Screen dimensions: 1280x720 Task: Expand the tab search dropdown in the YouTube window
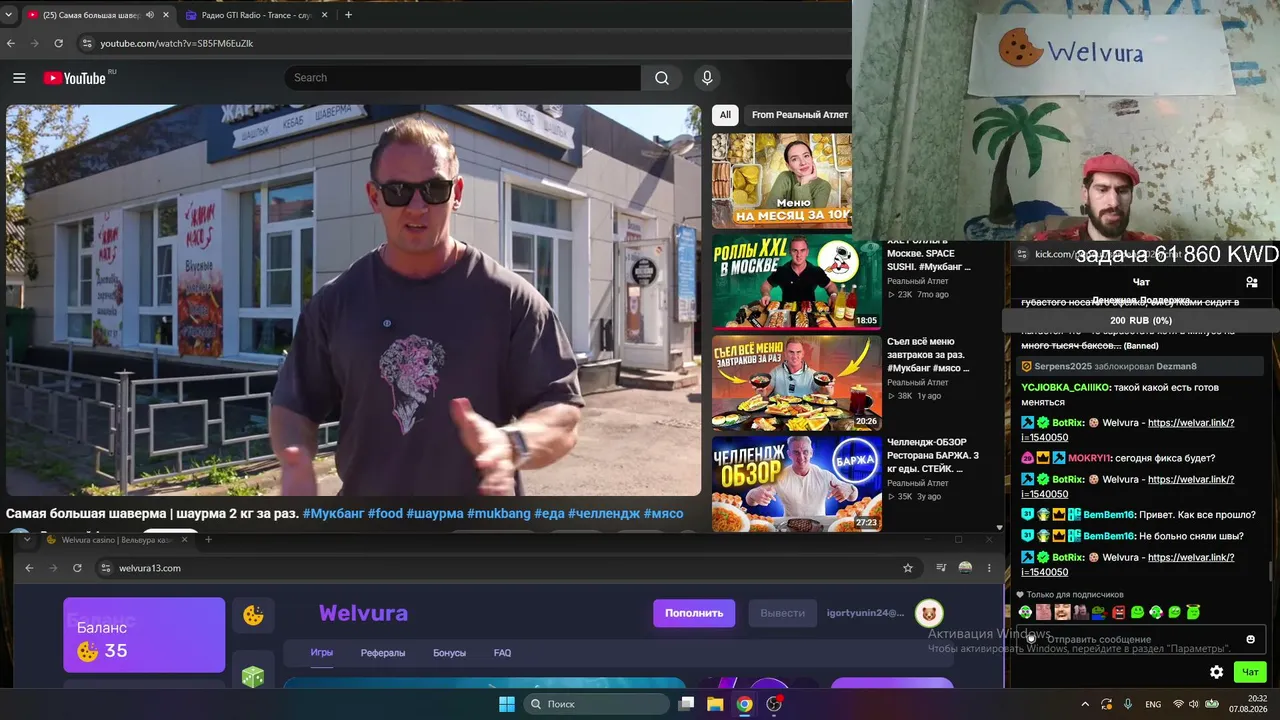(x=7, y=15)
